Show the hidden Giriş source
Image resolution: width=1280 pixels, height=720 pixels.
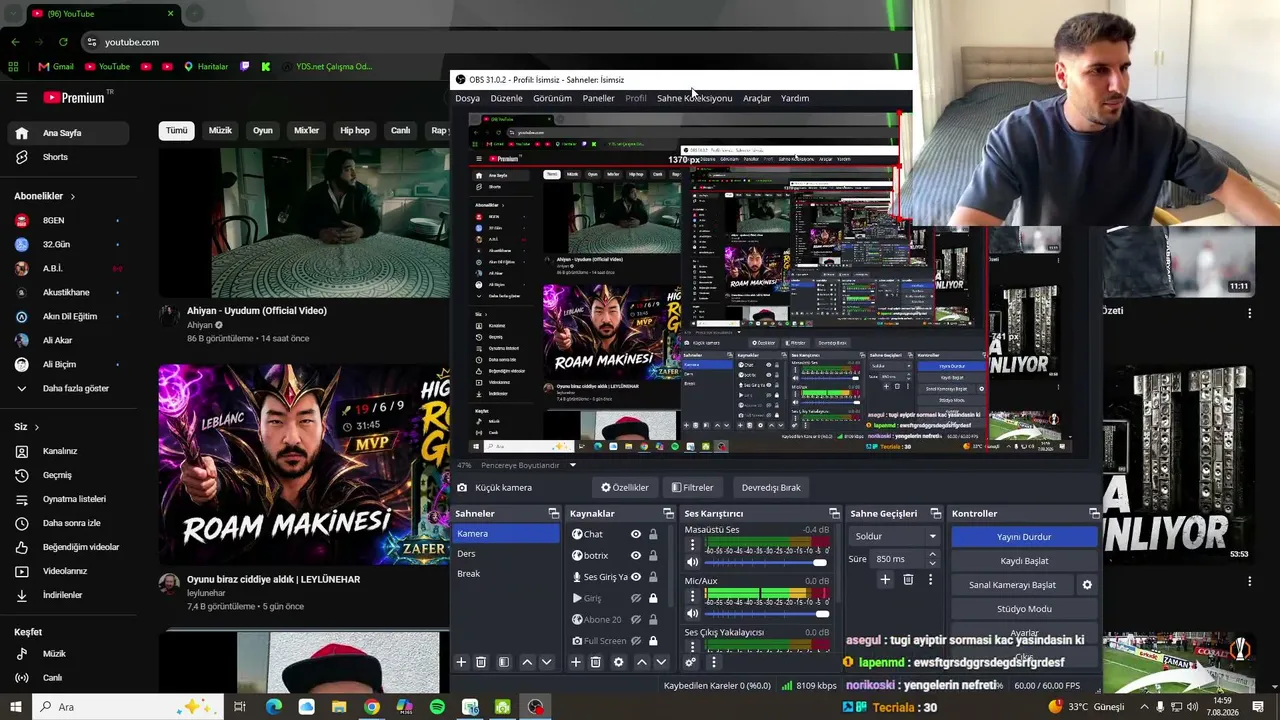point(635,598)
